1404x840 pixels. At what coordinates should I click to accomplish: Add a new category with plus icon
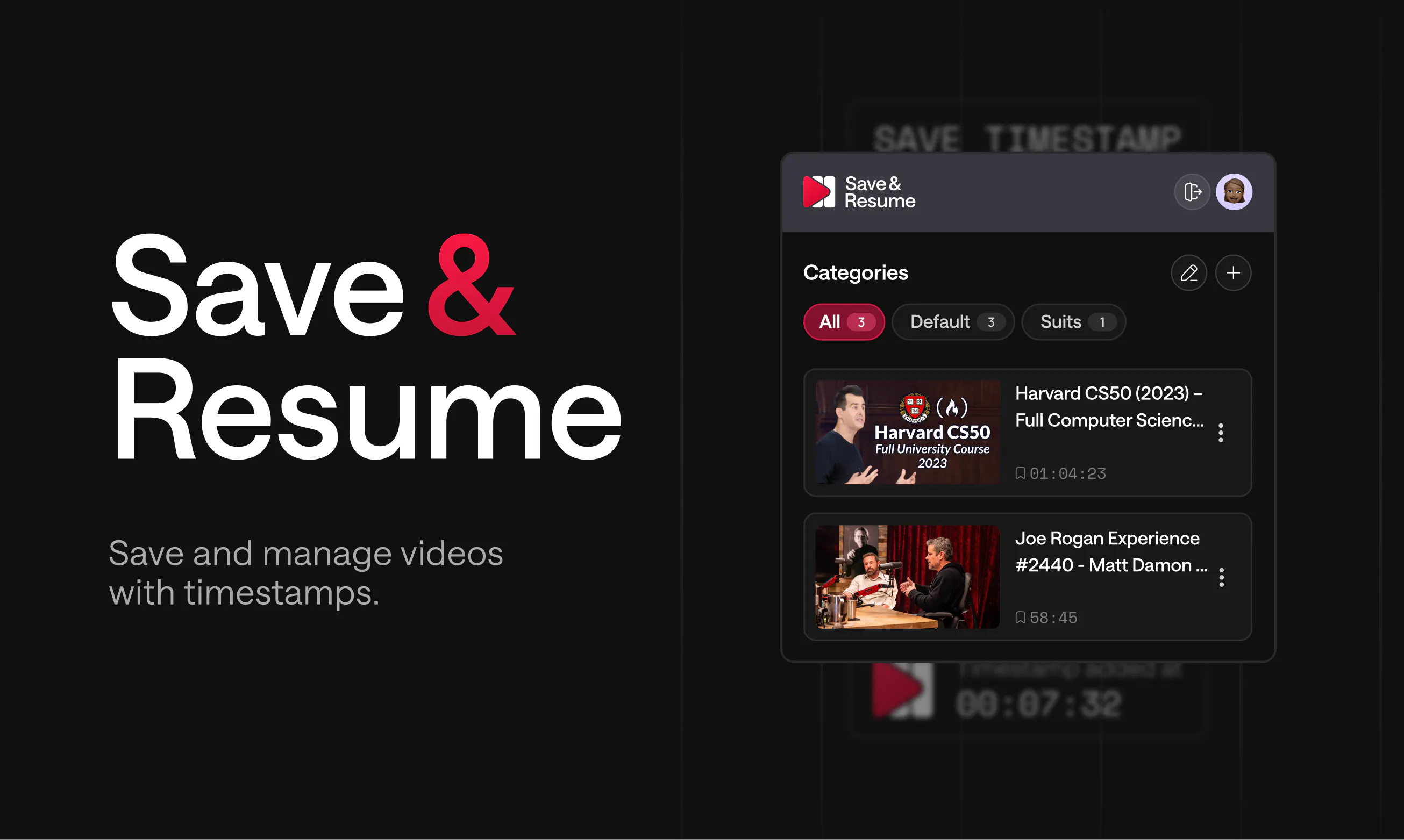(1233, 273)
